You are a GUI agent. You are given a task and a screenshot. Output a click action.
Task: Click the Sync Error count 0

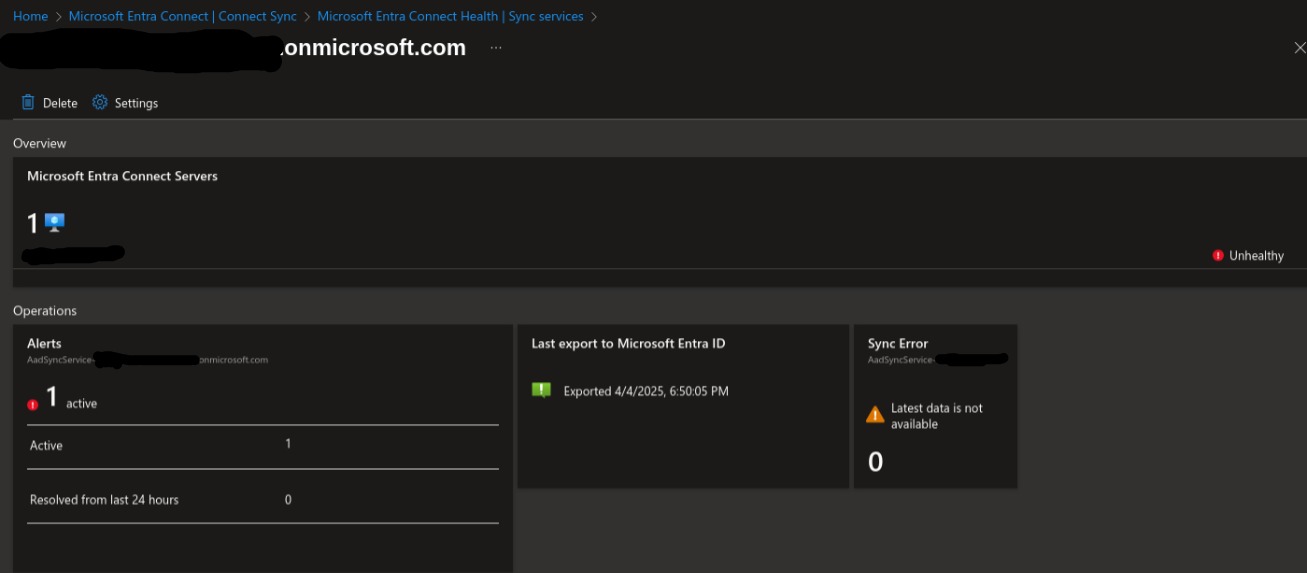point(875,462)
